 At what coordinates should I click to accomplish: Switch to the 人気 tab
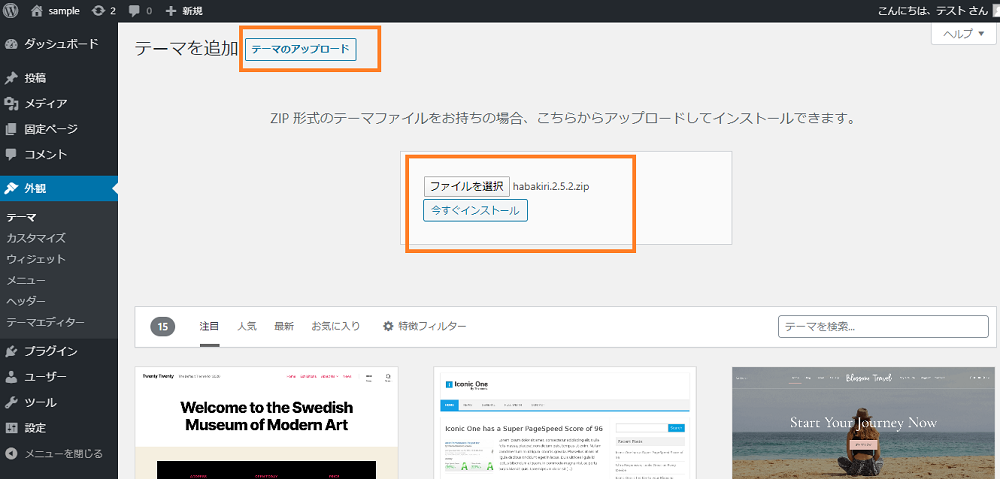point(246,326)
